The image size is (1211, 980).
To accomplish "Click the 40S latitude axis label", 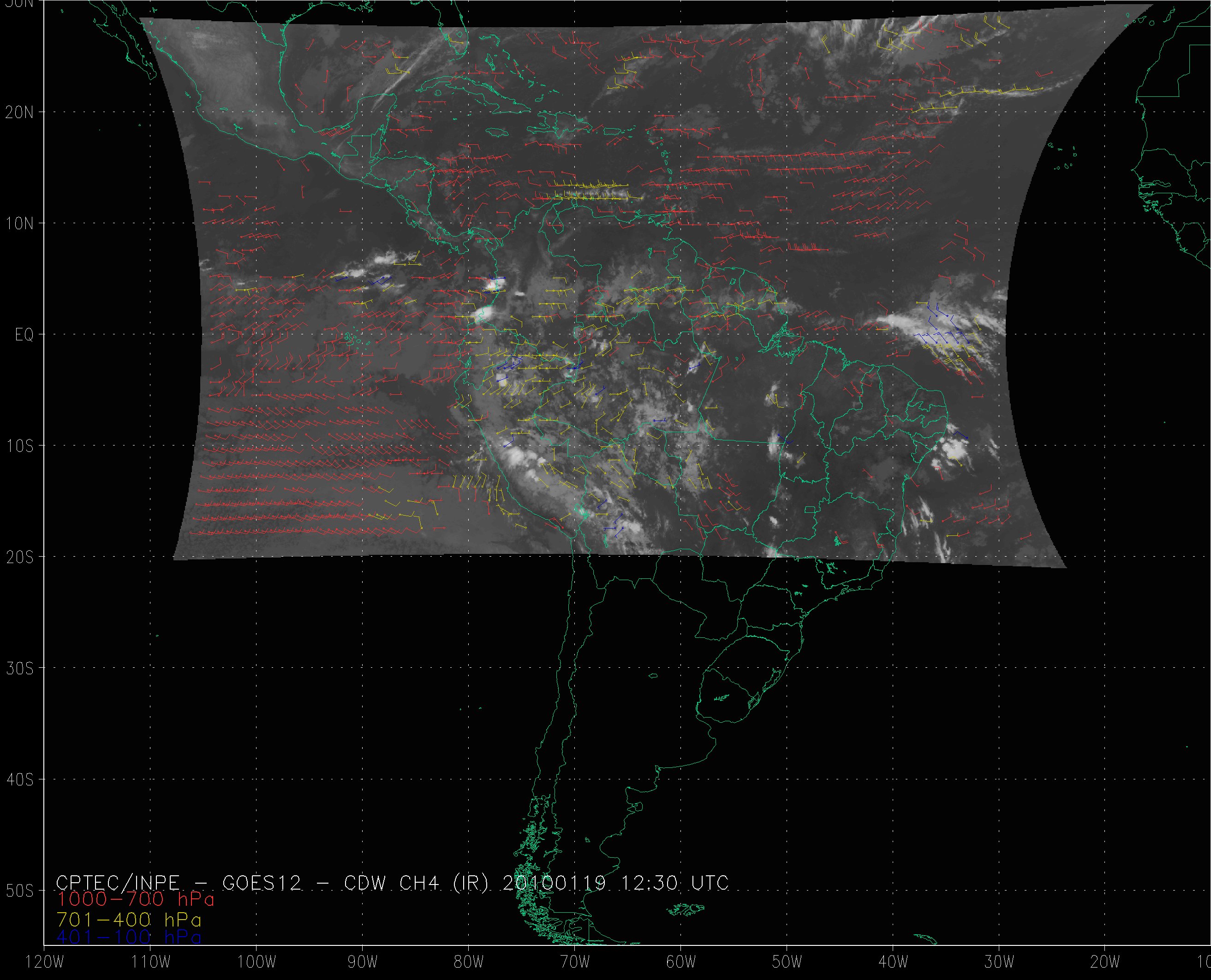I will point(20,779).
